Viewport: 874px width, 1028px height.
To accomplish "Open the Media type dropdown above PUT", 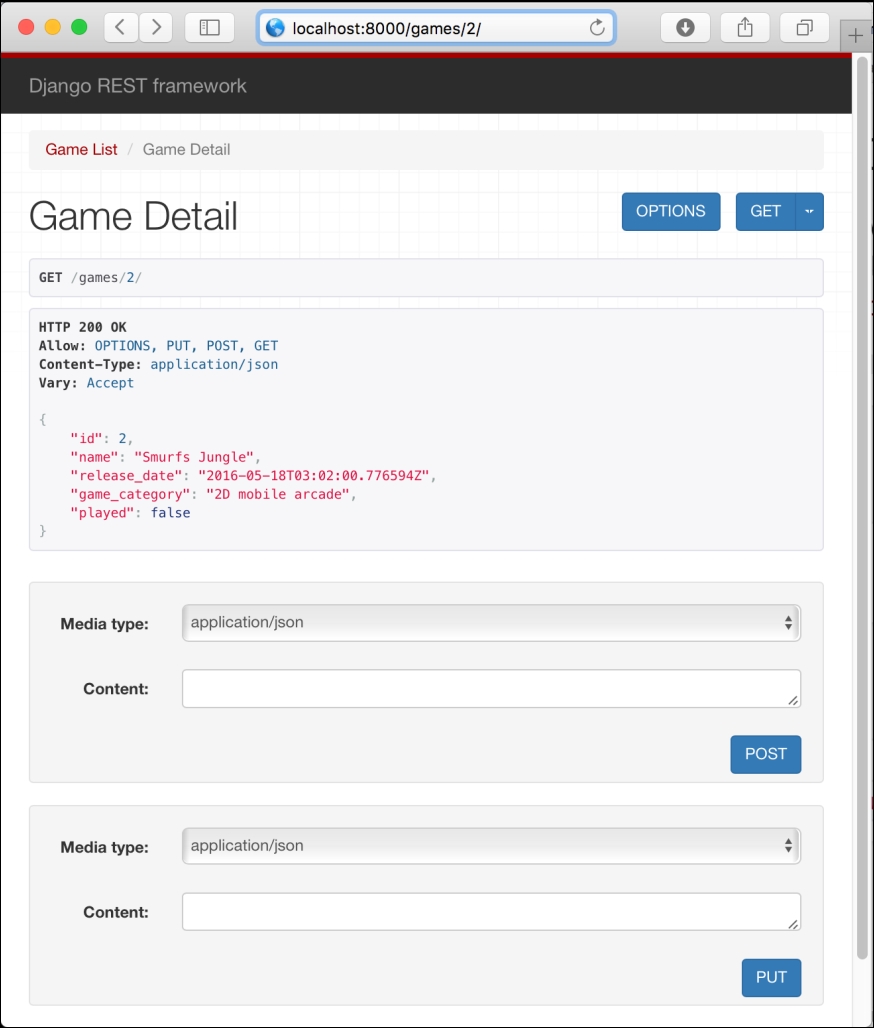I will 491,846.
